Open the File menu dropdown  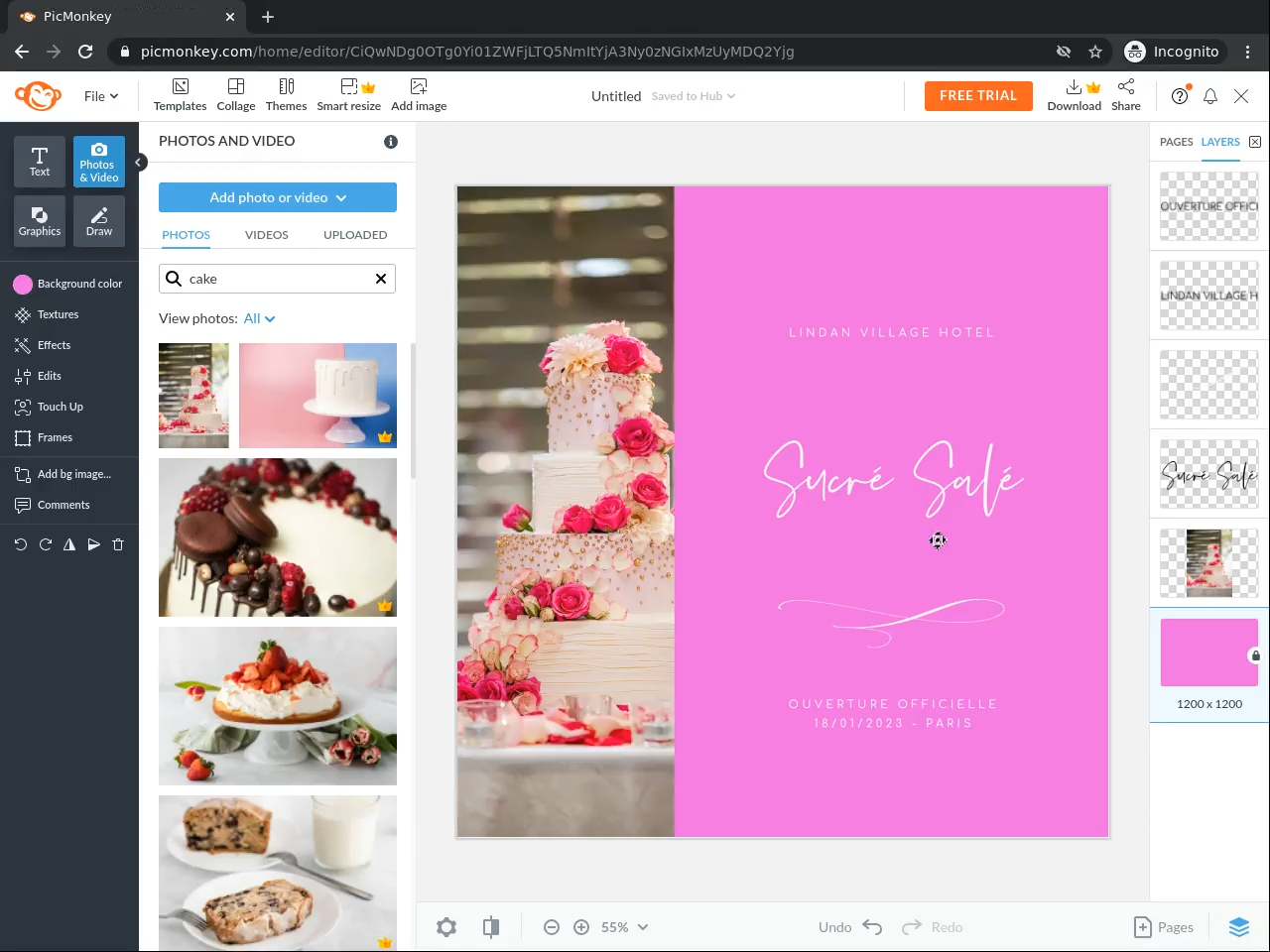101,96
